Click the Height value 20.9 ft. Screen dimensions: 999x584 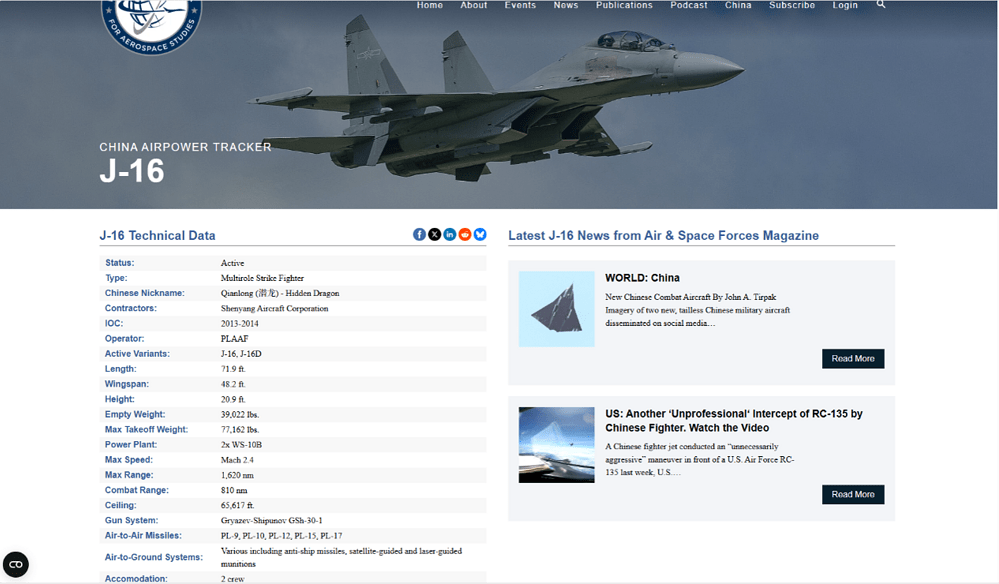tap(233, 399)
